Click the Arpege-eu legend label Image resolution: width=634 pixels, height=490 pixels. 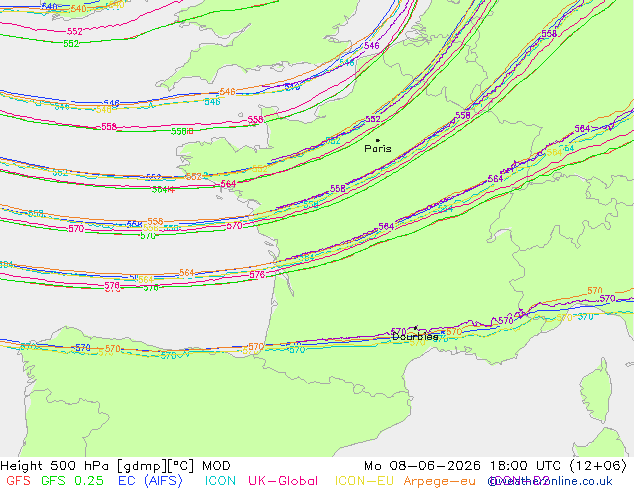[x=440, y=481]
